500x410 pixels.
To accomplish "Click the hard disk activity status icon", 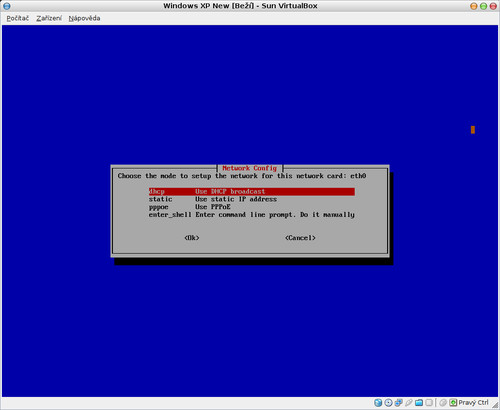I will click(378, 403).
